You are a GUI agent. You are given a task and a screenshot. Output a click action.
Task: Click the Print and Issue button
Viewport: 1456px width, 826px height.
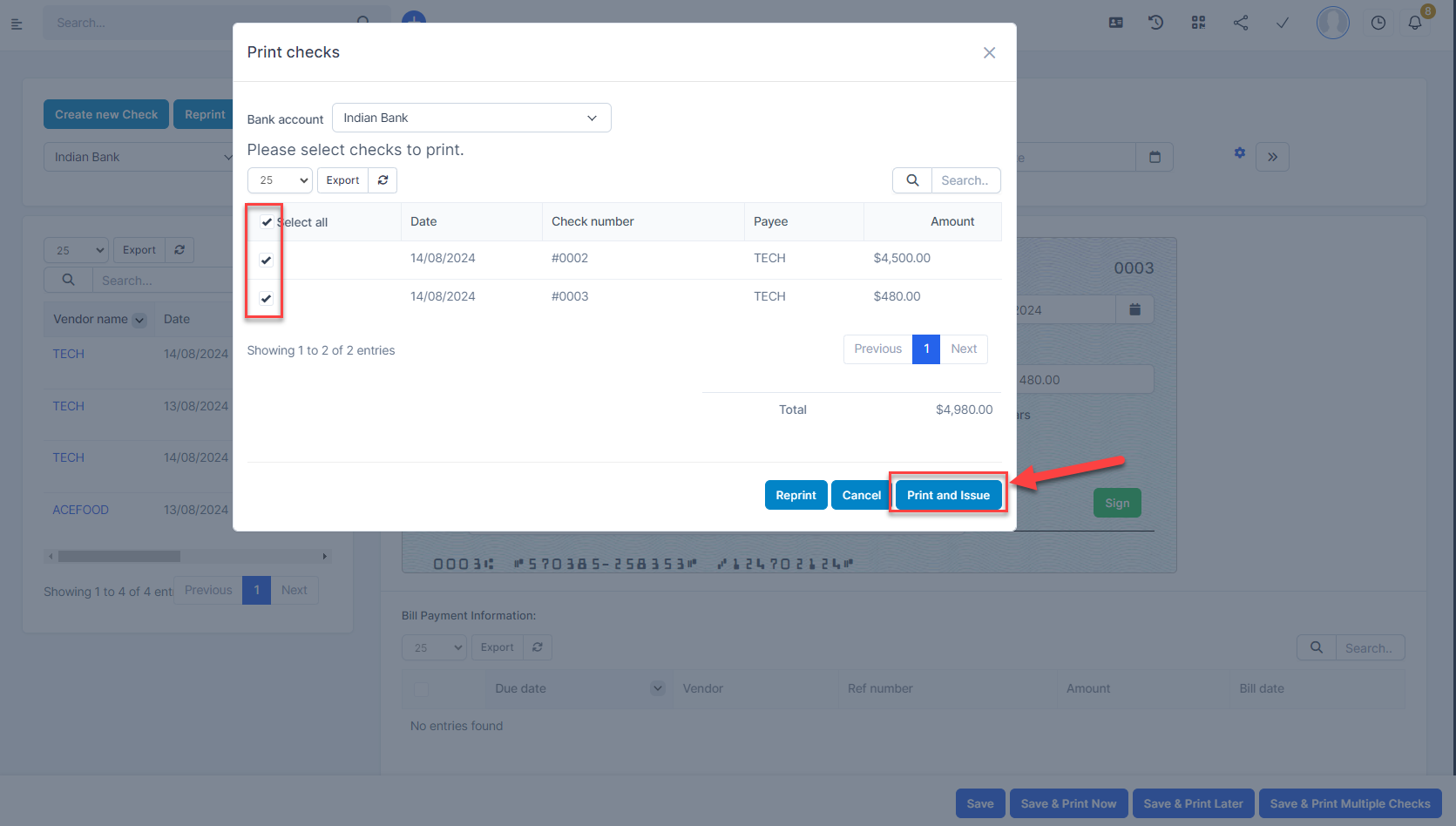(948, 495)
